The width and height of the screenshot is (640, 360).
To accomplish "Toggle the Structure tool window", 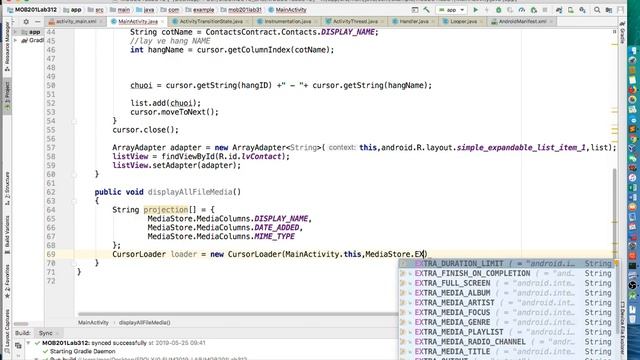I will (7, 188).
